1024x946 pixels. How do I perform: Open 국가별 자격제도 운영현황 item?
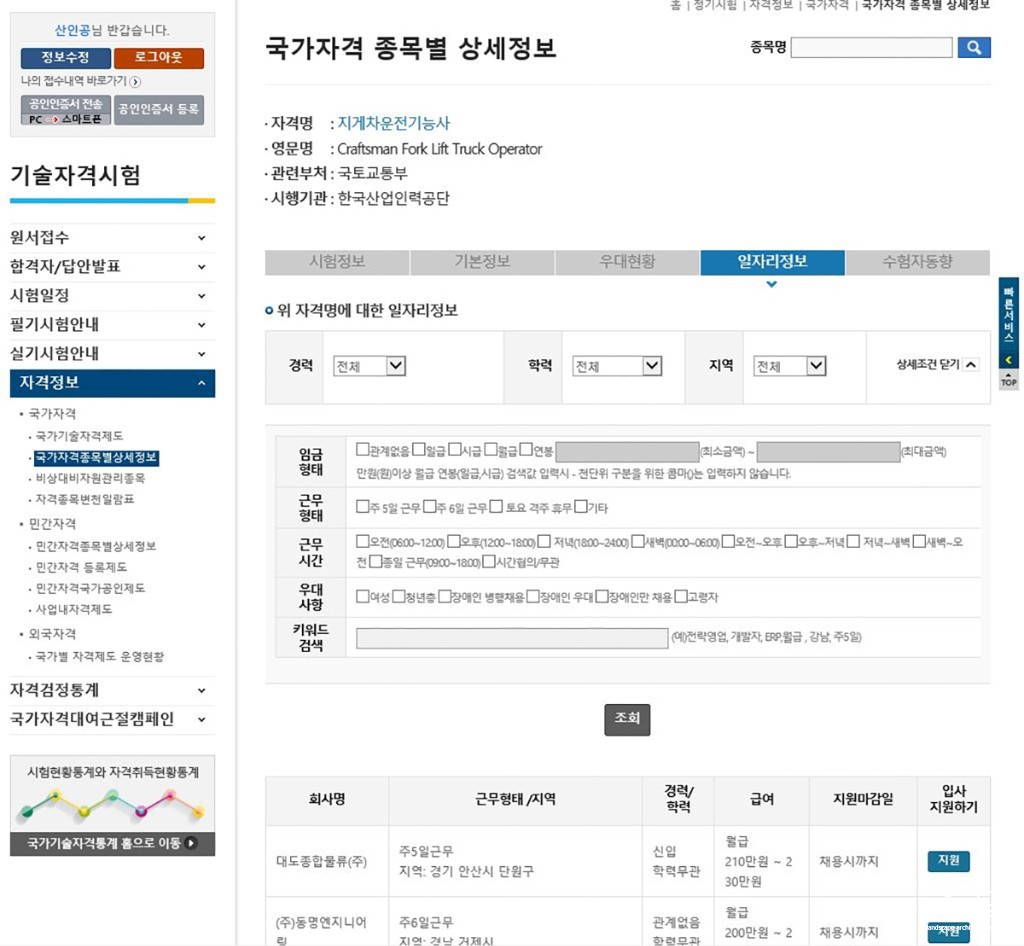tap(99, 657)
